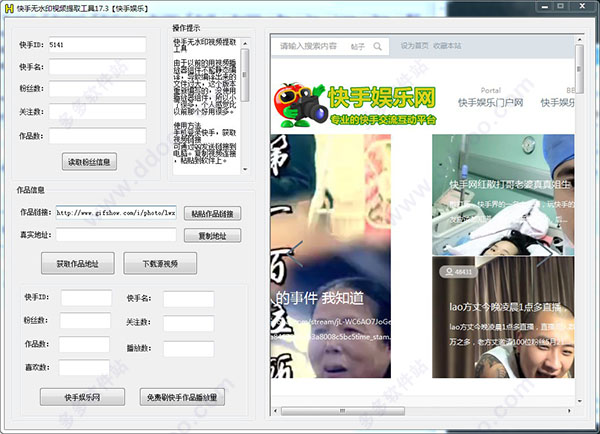
Task: Close the 快手无水印视频提取工具 window
Action: [582, 7]
